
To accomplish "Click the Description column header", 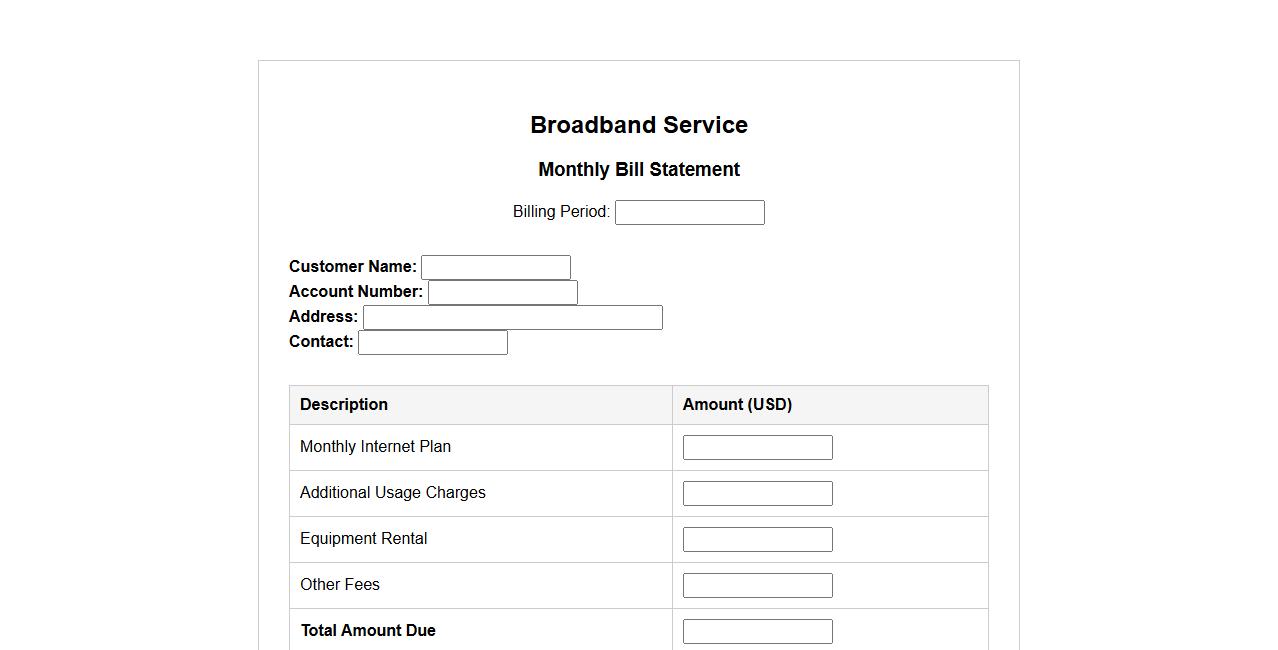I will click(344, 405).
